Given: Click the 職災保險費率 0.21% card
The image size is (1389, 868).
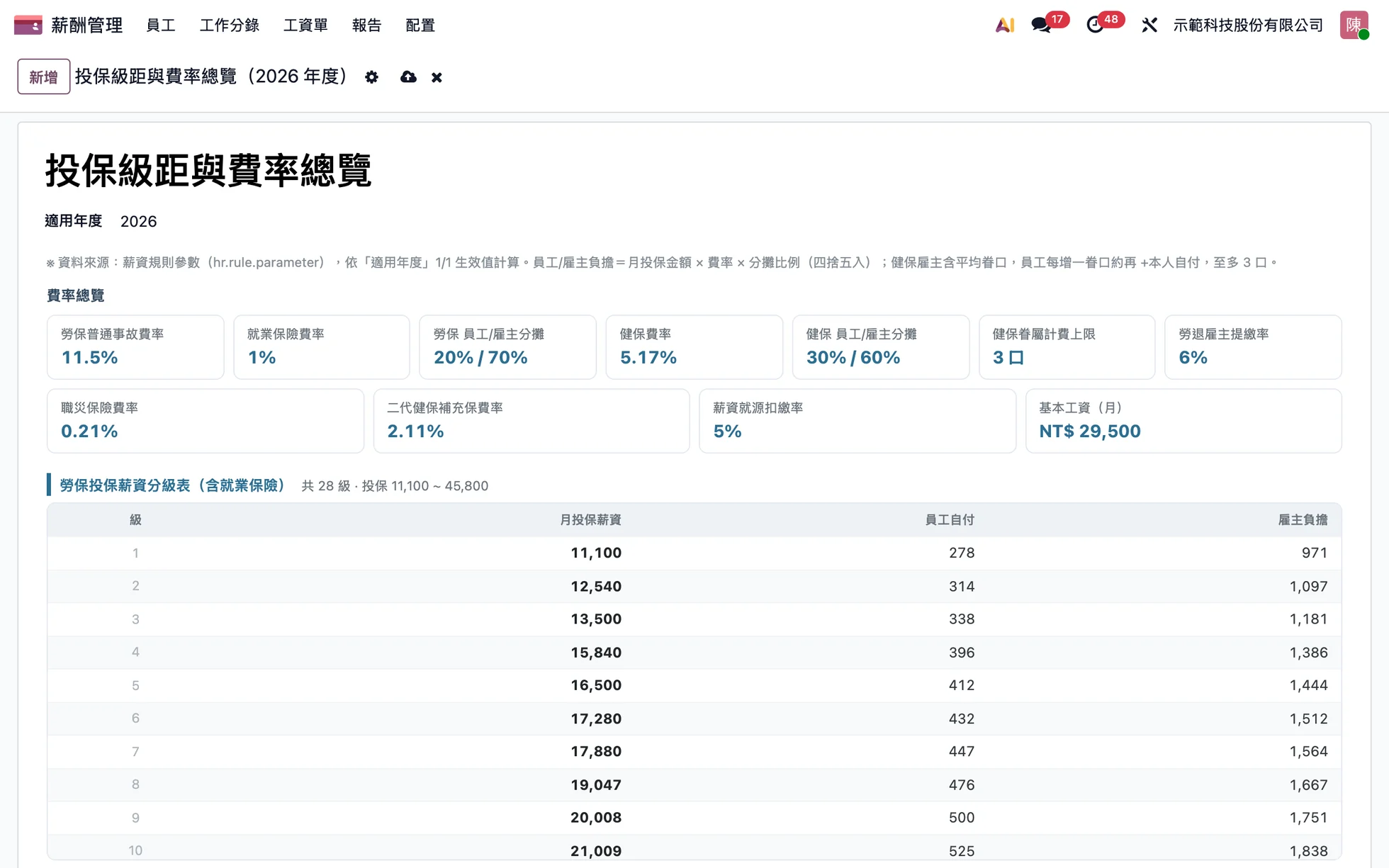Looking at the screenshot, I should pos(206,421).
